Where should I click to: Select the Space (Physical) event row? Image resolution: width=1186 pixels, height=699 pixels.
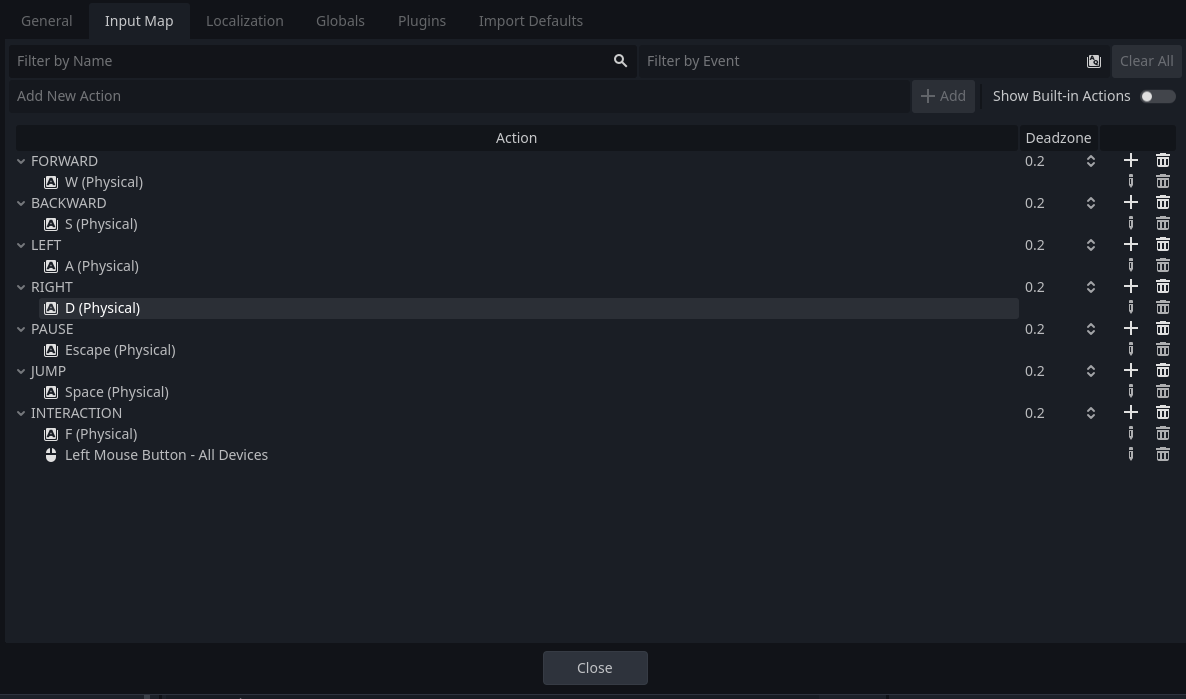tap(116, 392)
